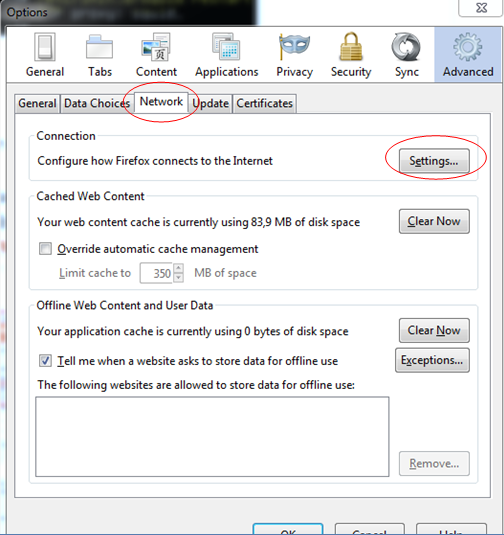Switch to the Certificates tab

pyautogui.click(x=264, y=103)
